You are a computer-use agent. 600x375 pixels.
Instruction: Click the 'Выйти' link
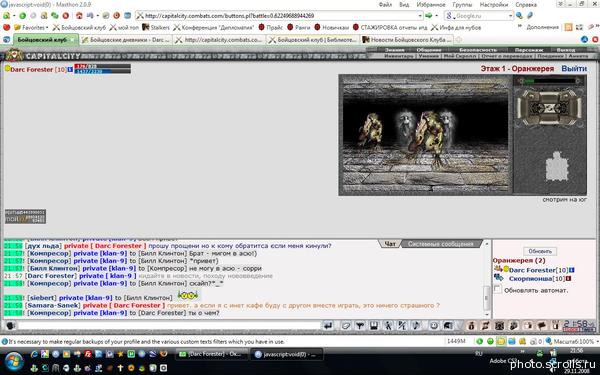pos(574,68)
